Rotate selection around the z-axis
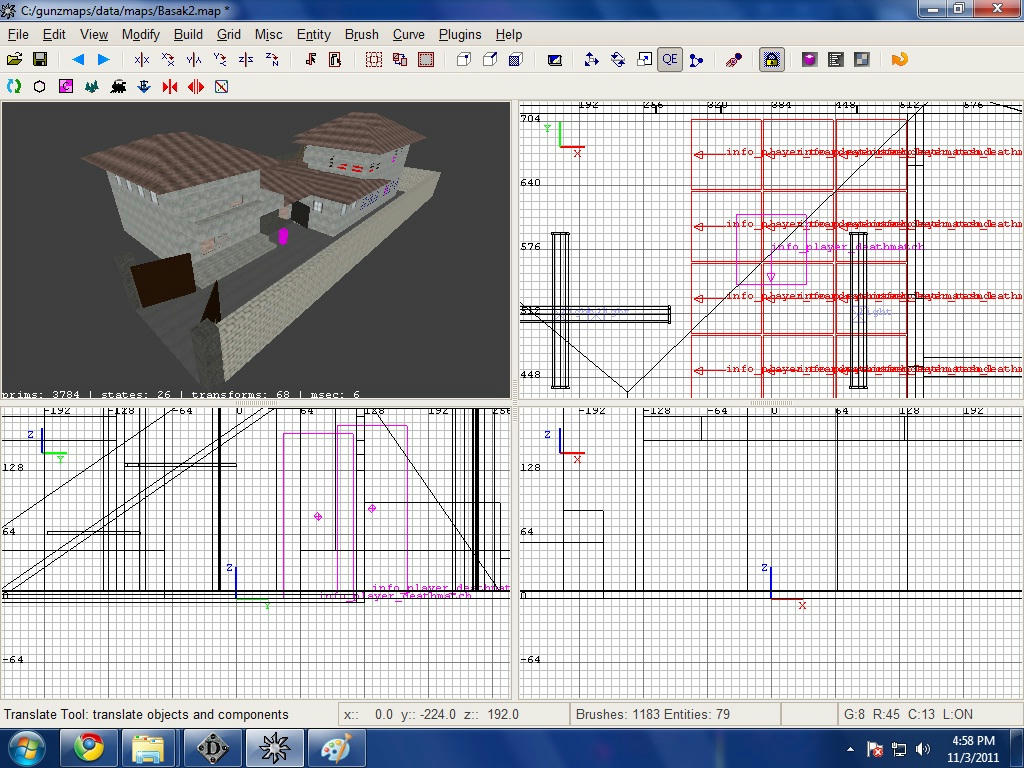The image size is (1024, 768). (x=272, y=60)
